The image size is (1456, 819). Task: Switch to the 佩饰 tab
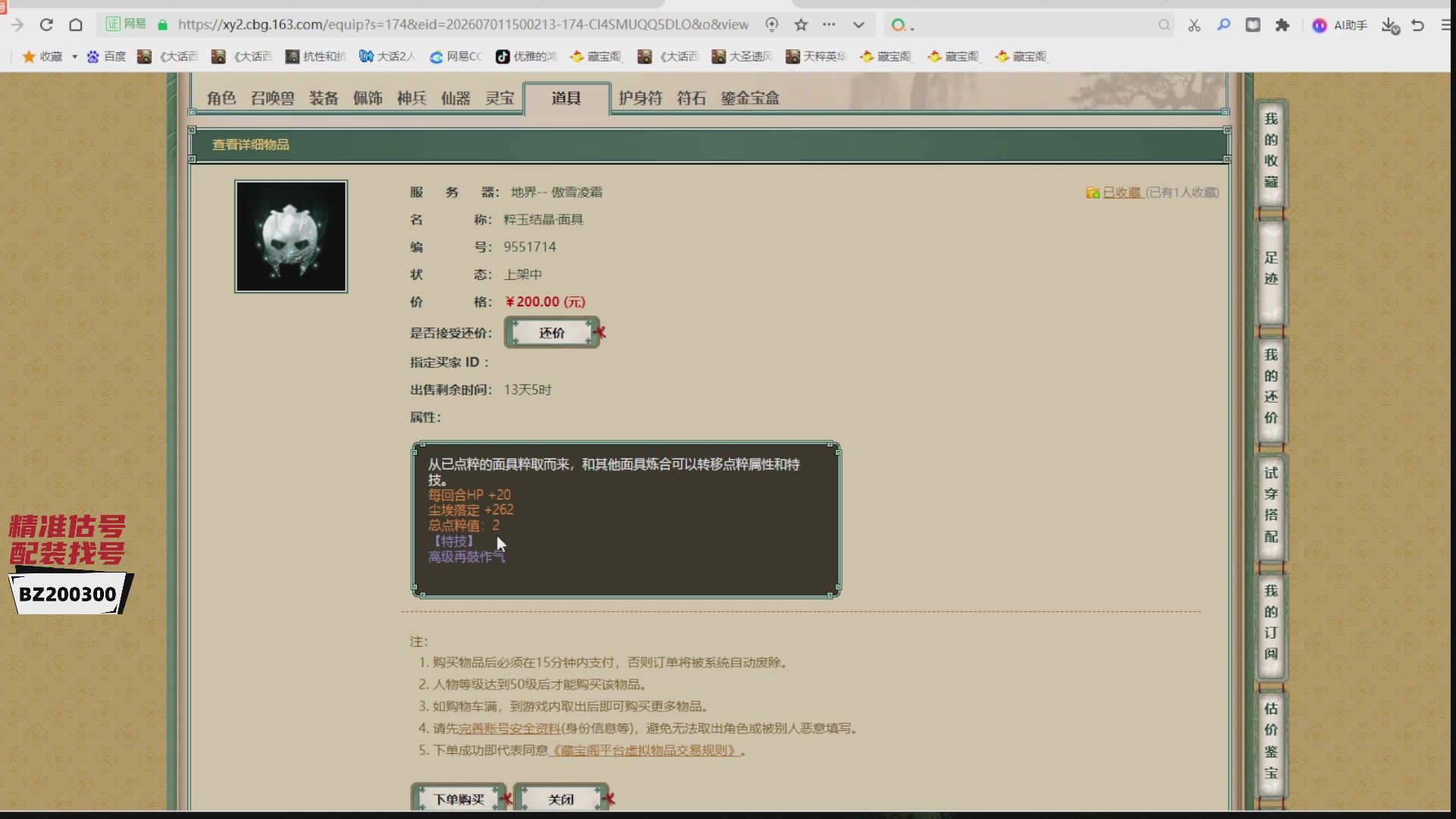pyautogui.click(x=368, y=98)
